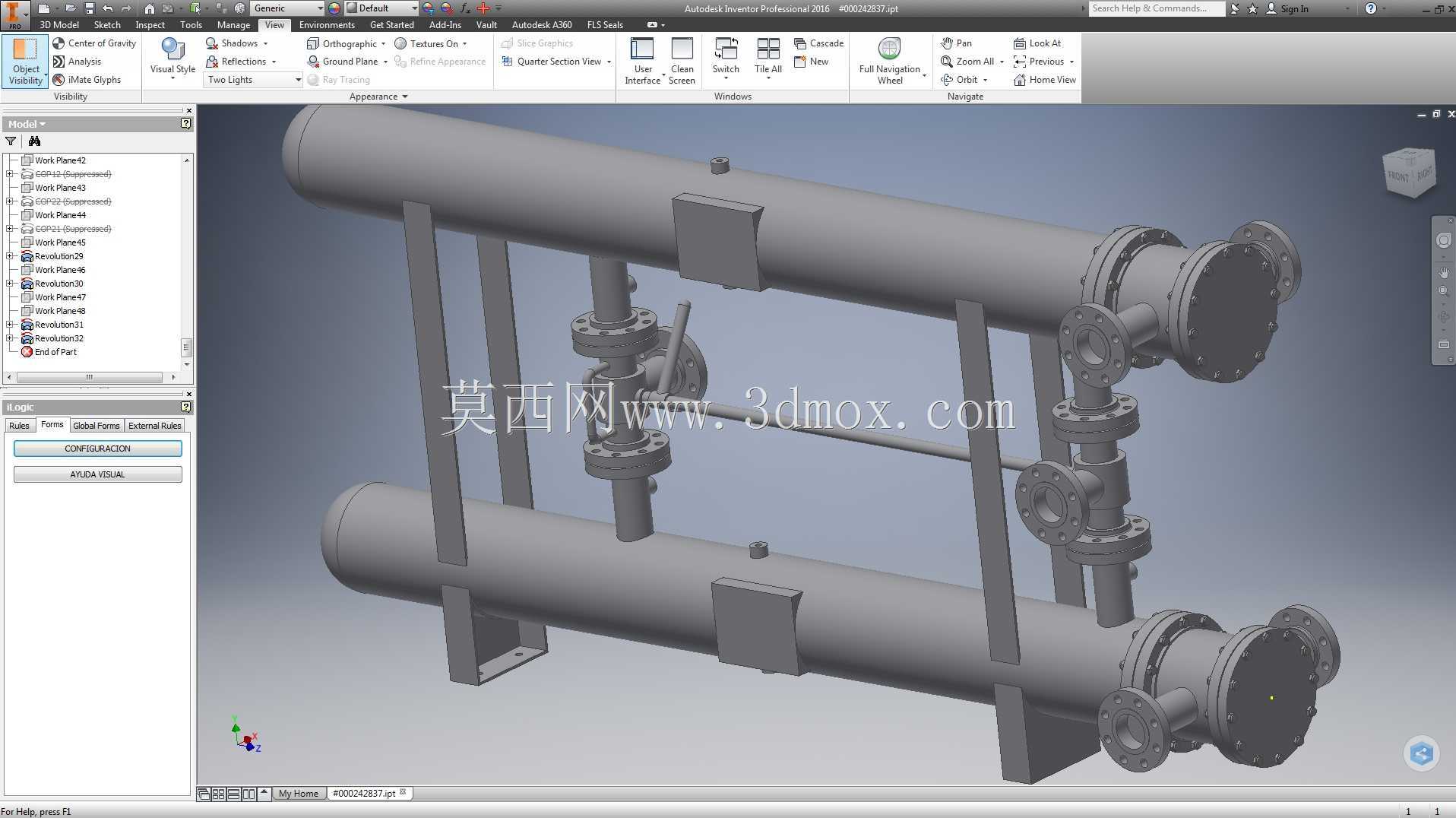The width and height of the screenshot is (1456, 818).
Task: Click the Save icon in the quick access toolbar
Action: 89,8
